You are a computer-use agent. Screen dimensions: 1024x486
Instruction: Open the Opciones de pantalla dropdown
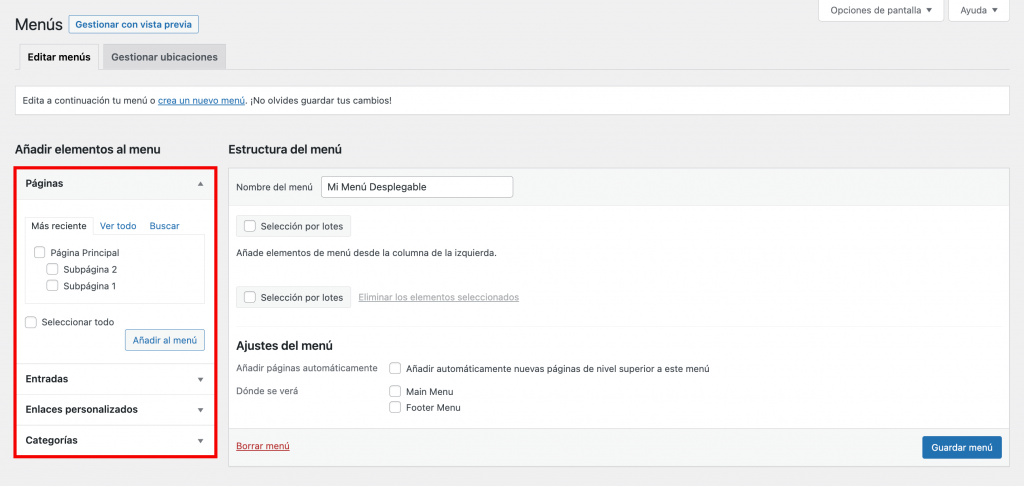879,11
